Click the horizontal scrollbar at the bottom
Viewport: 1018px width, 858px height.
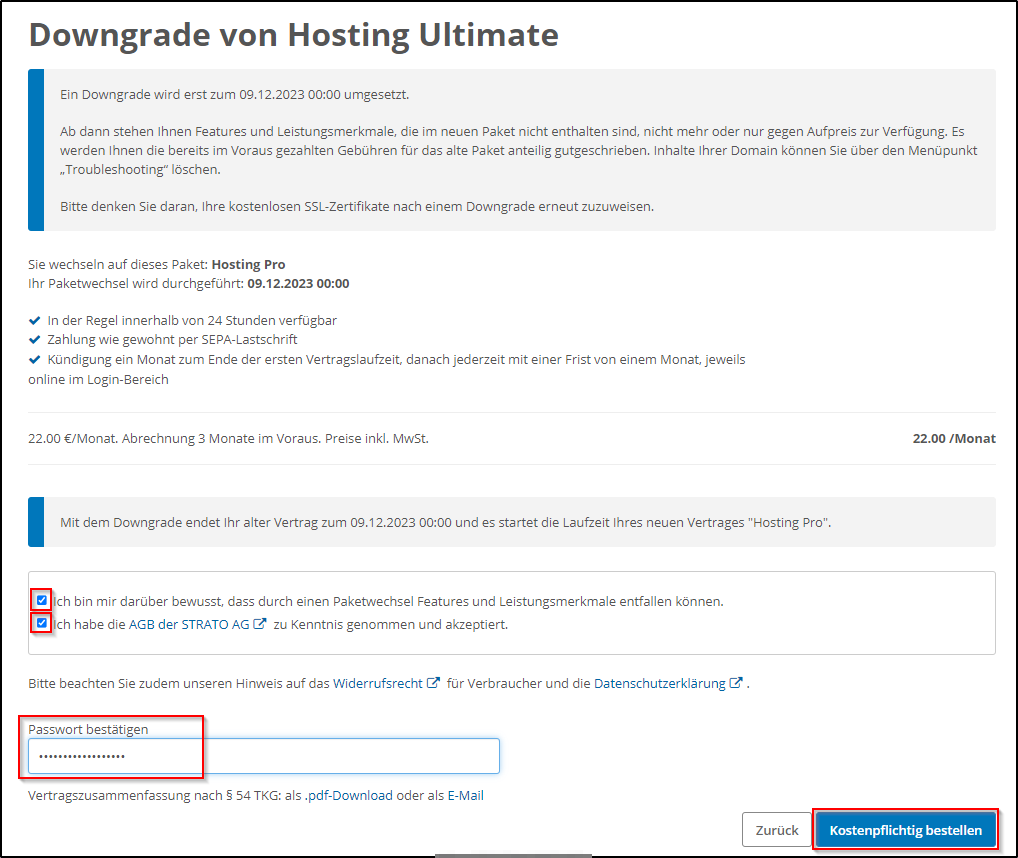tap(512, 855)
